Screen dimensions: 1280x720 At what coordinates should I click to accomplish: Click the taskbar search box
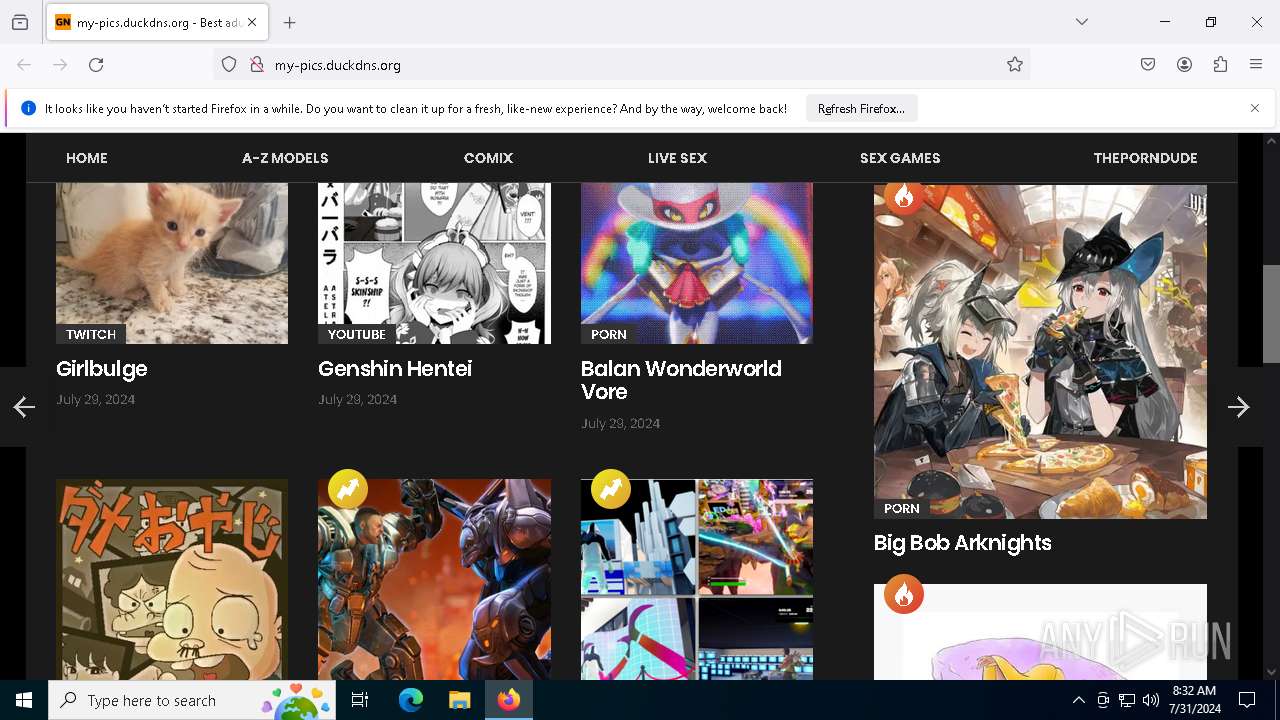coord(192,700)
